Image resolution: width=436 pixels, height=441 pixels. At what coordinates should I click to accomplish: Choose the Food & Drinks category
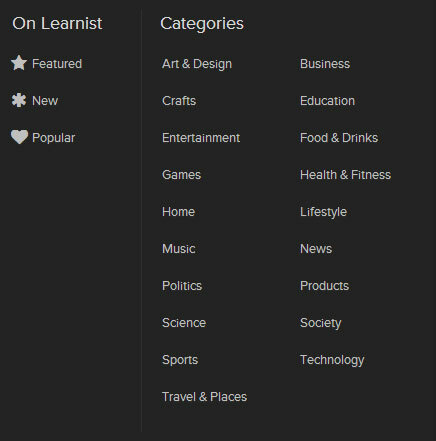tap(339, 138)
